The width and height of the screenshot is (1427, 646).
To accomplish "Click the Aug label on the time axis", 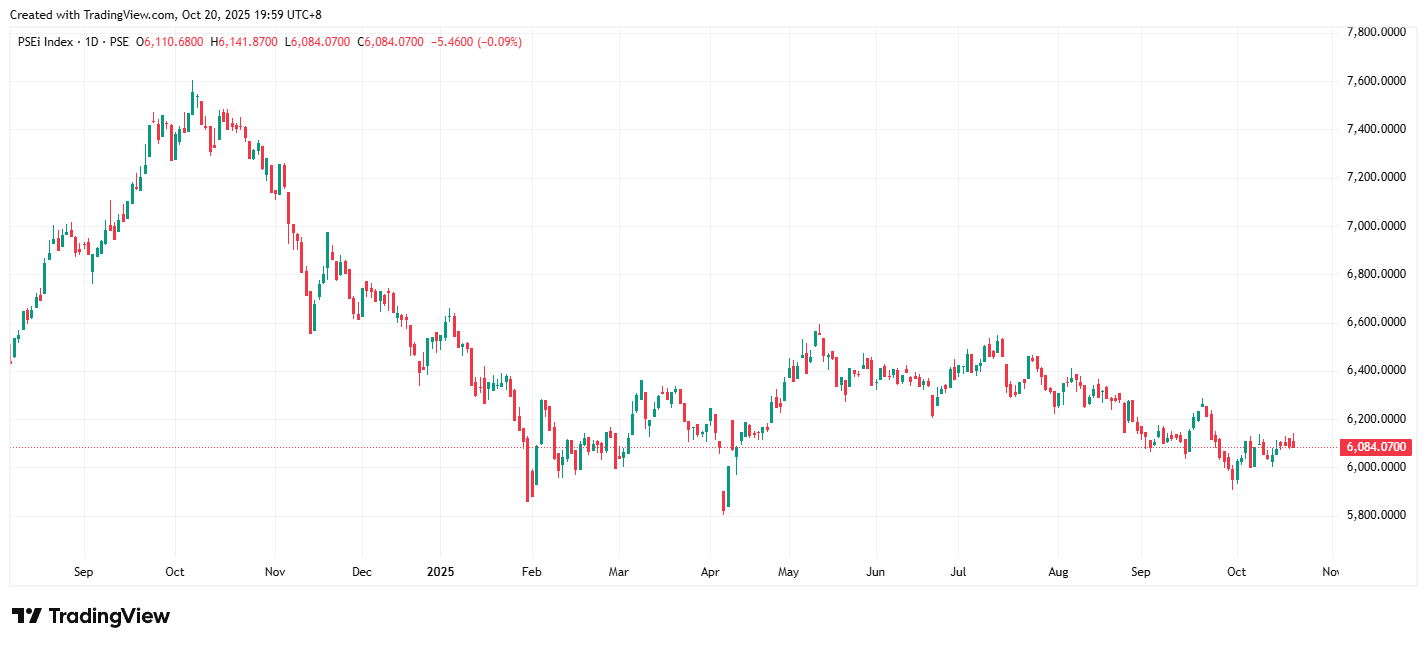I will [1059, 573].
